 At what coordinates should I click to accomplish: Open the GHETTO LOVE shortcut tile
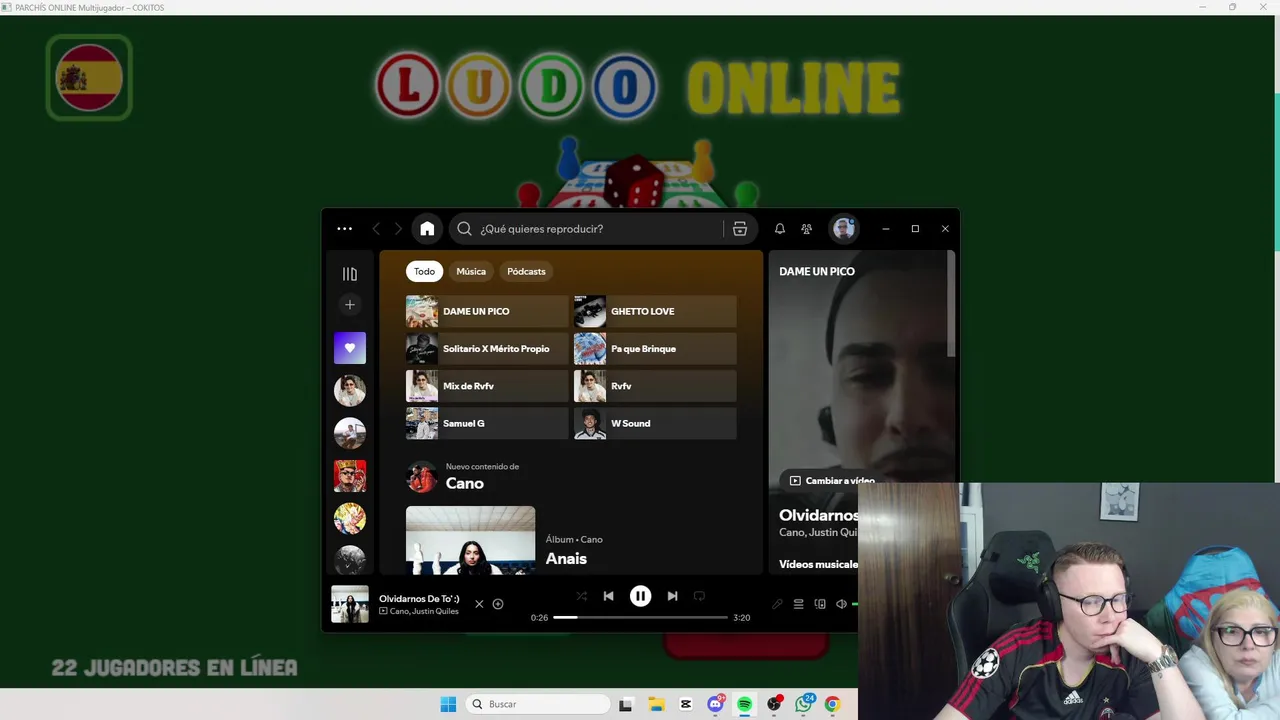point(655,311)
